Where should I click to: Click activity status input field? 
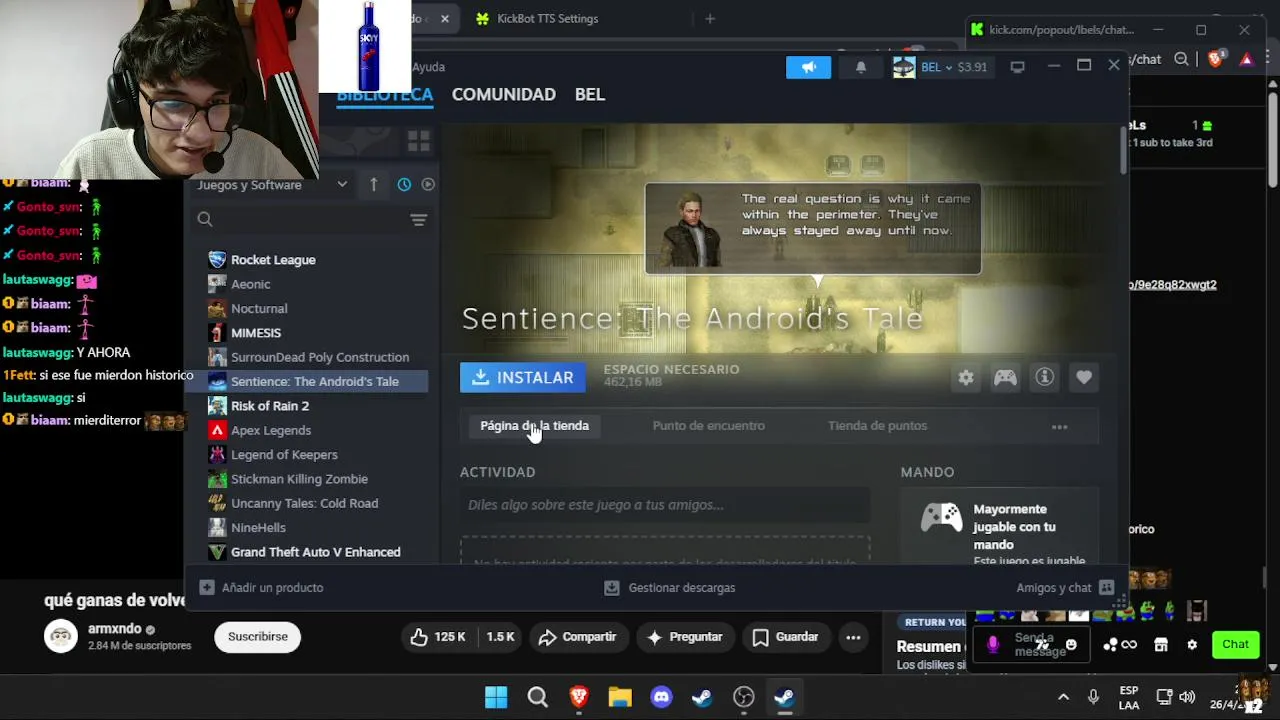(x=665, y=505)
